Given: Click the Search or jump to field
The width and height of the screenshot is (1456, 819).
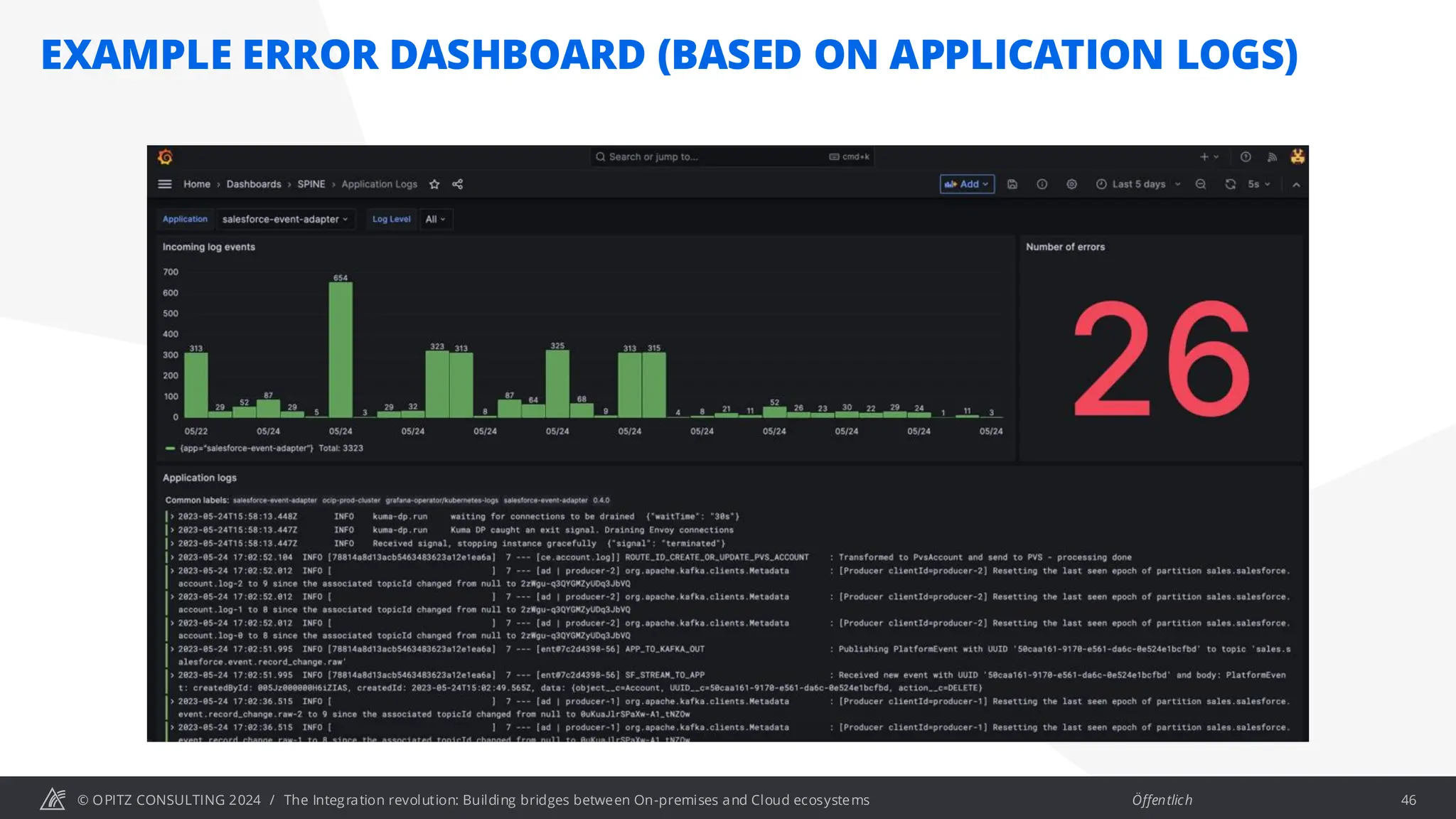Looking at the screenshot, I should point(732,156).
